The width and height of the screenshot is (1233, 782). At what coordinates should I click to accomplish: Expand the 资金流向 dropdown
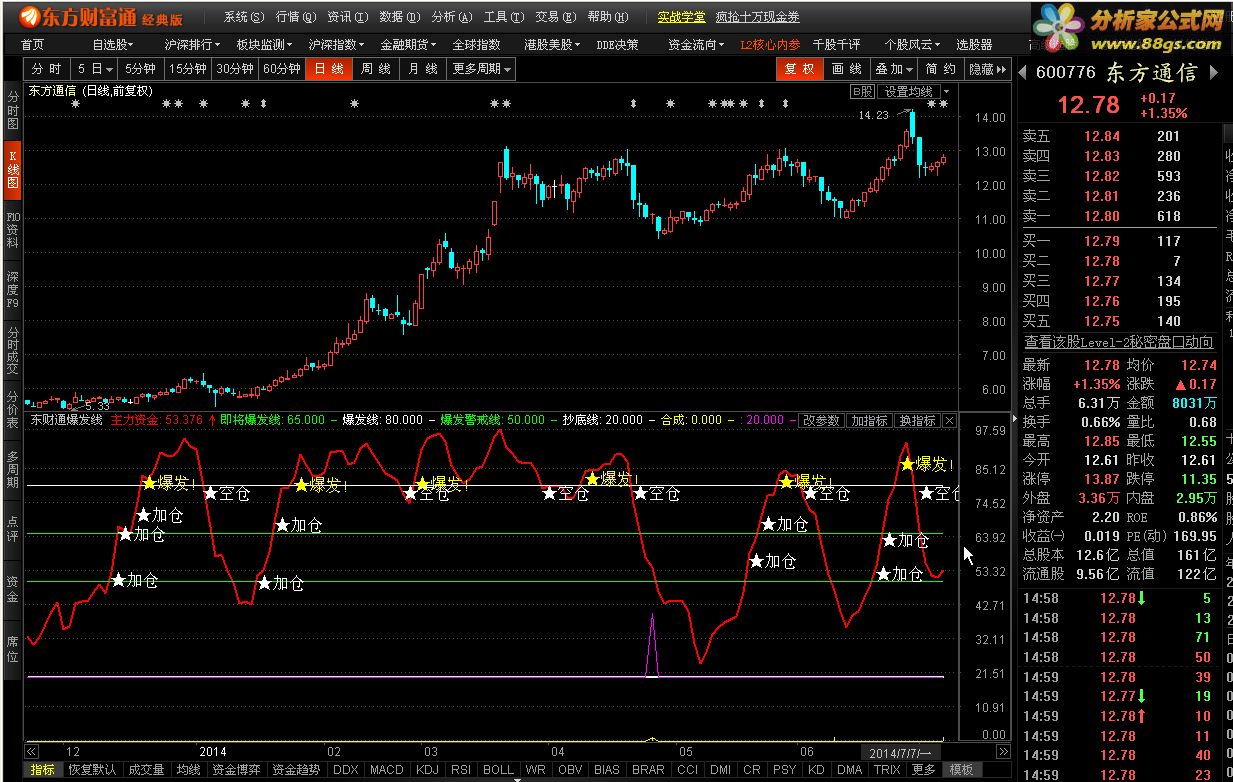[x=698, y=44]
